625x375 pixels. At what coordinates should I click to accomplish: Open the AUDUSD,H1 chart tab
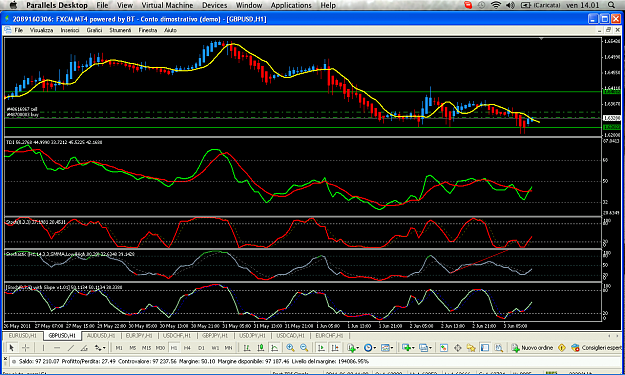101,336
